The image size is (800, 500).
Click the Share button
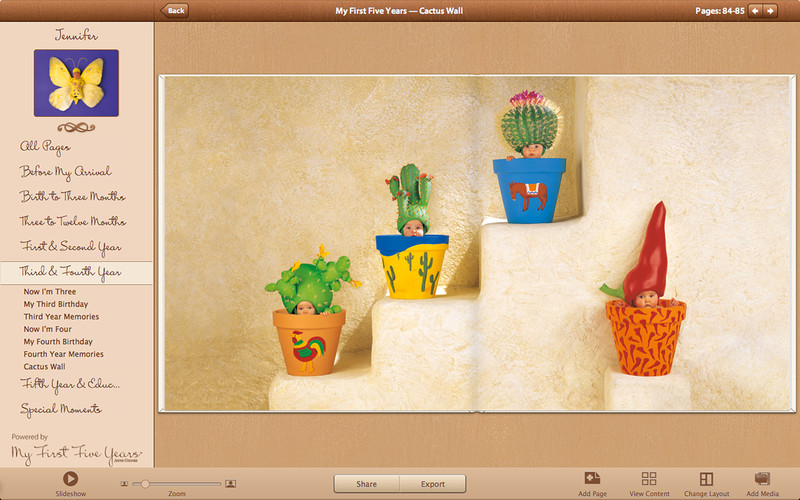pos(366,484)
